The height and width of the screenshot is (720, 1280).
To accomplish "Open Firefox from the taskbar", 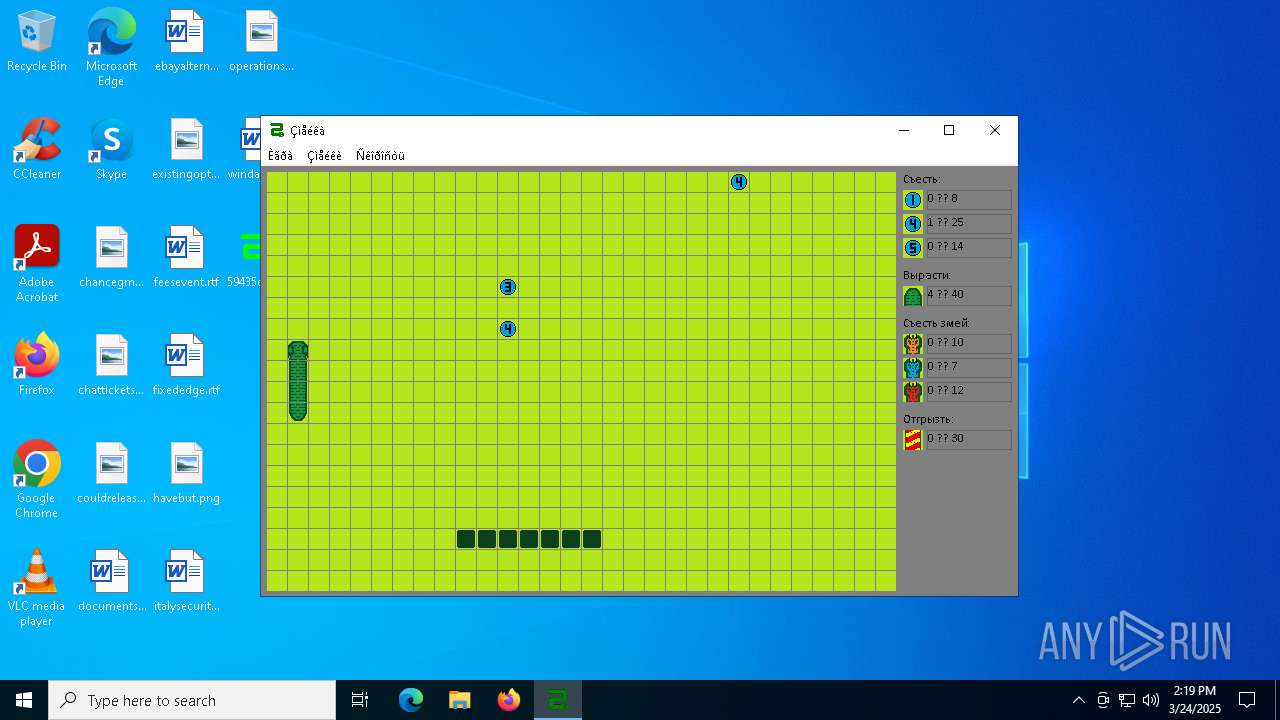I will tap(509, 700).
